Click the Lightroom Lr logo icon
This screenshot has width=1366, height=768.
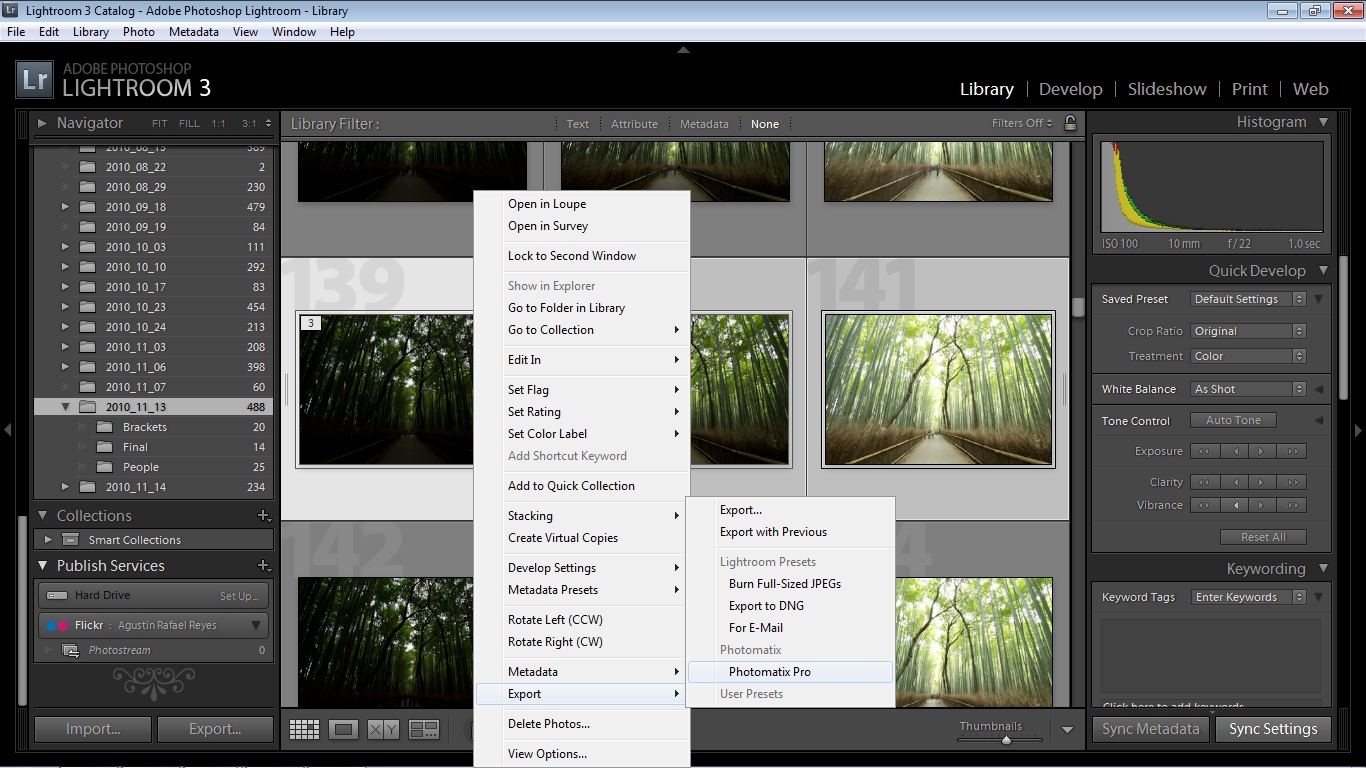click(x=35, y=80)
